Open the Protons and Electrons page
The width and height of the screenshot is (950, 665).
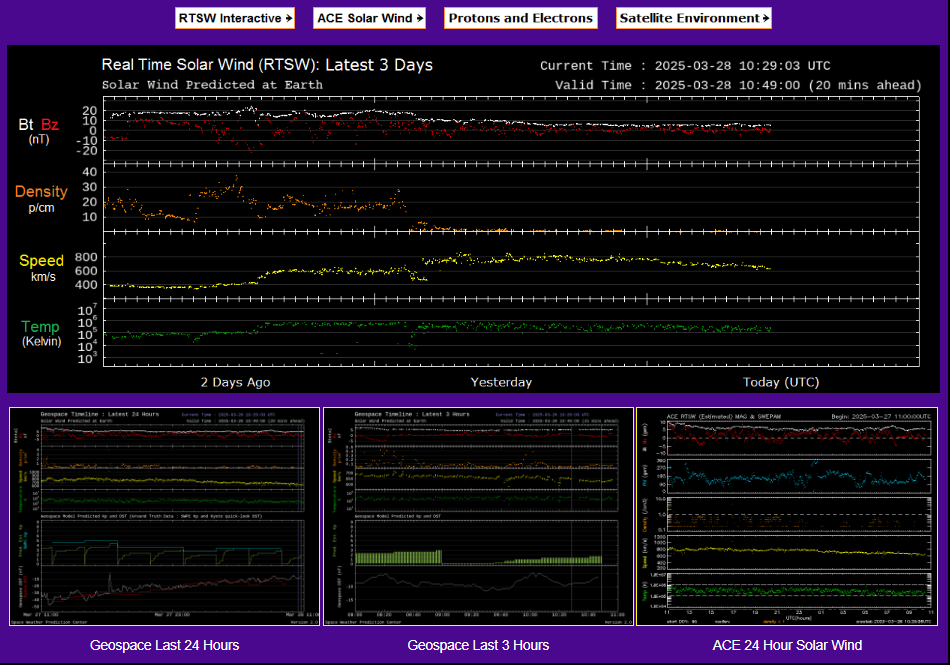pos(520,18)
